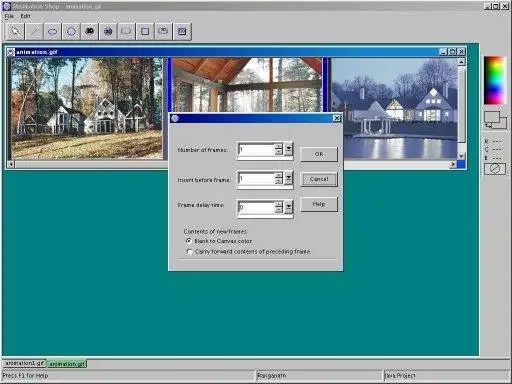Open the Insert before frame dropdown
Viewport: 512px width, 384px height.
click(289, 178)
